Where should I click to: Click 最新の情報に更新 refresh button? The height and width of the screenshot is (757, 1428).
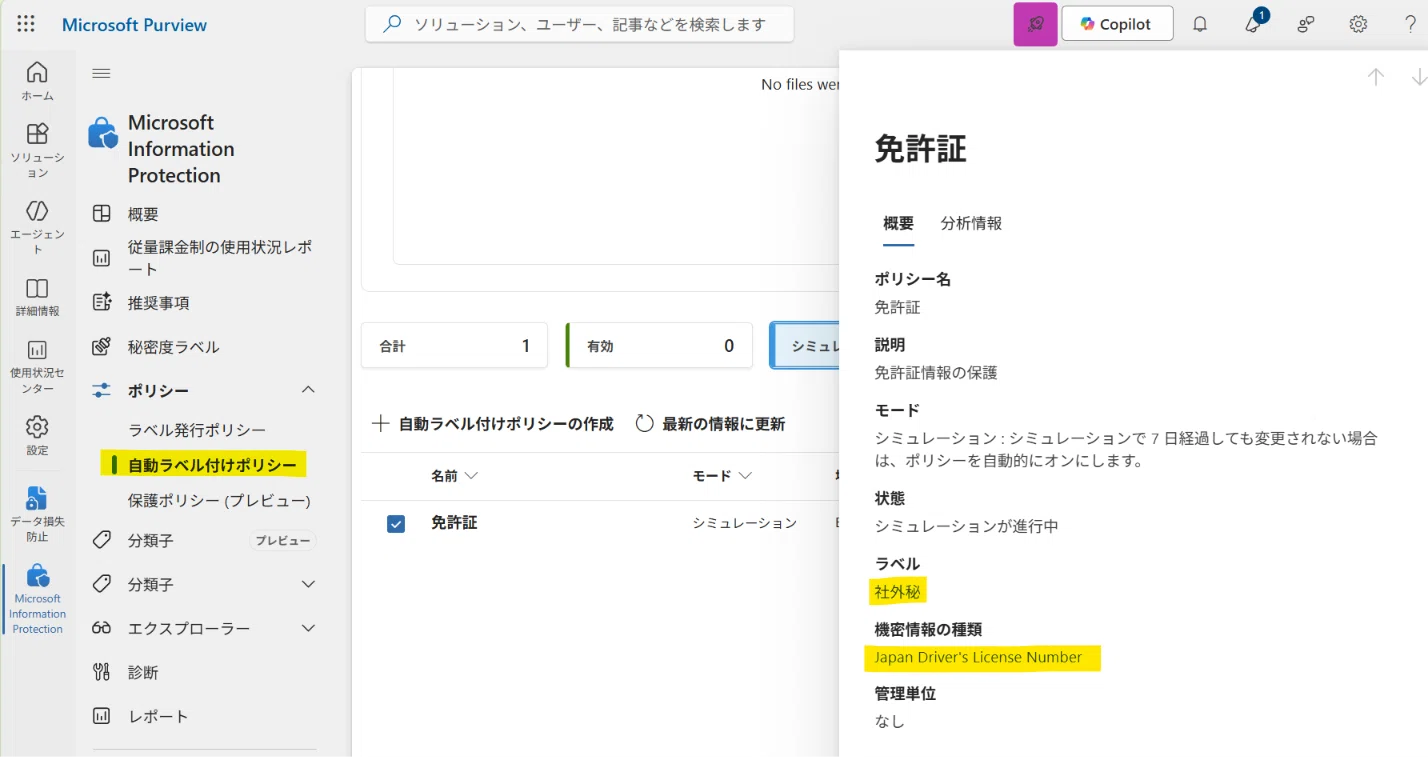[710, 424]
